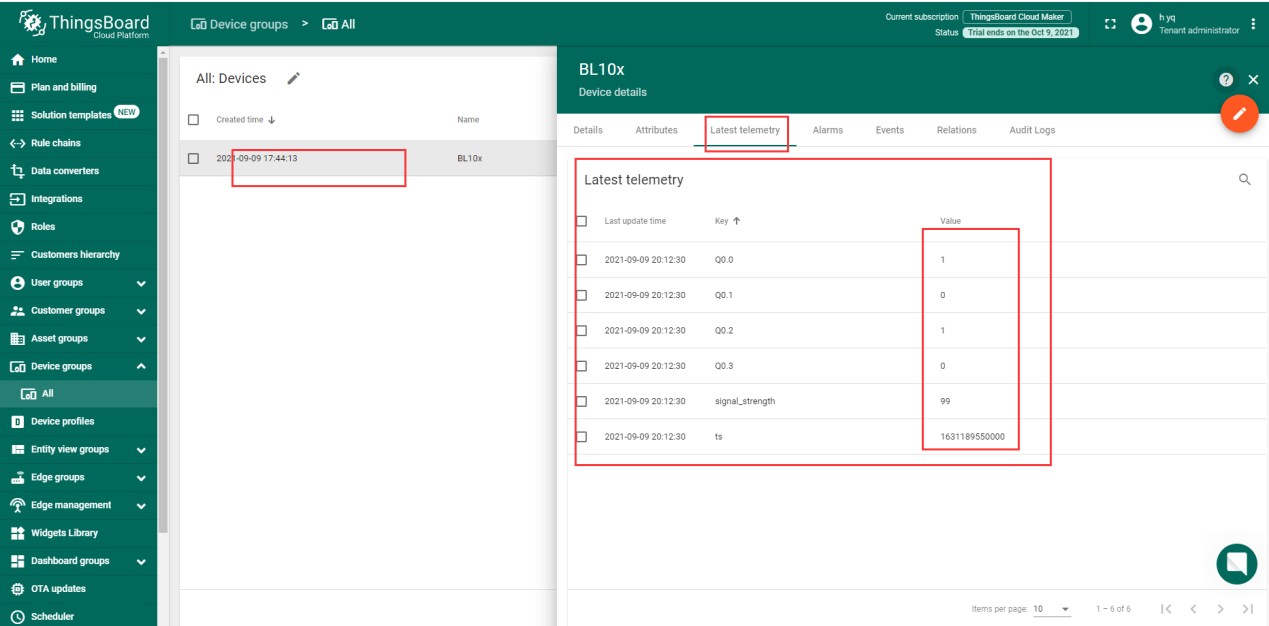The image size is (1269, 626).
Task: Sort devices by Created time
Action: tap(245, 120)
